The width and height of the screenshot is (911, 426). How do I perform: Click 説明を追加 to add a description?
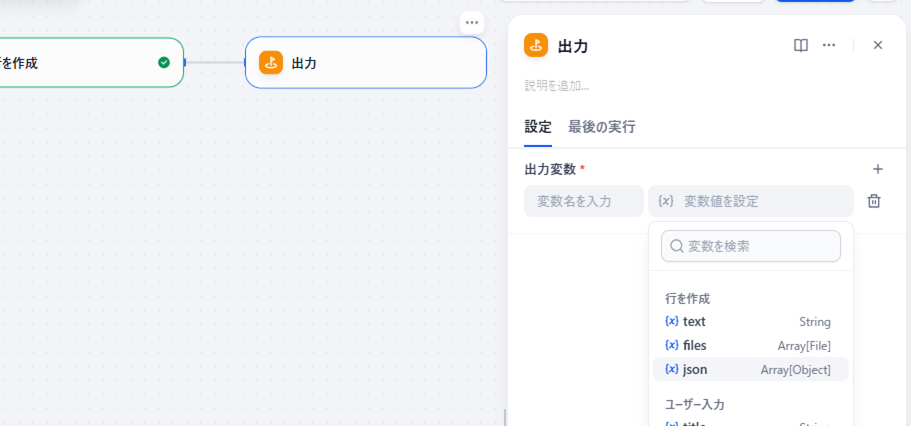557,86
